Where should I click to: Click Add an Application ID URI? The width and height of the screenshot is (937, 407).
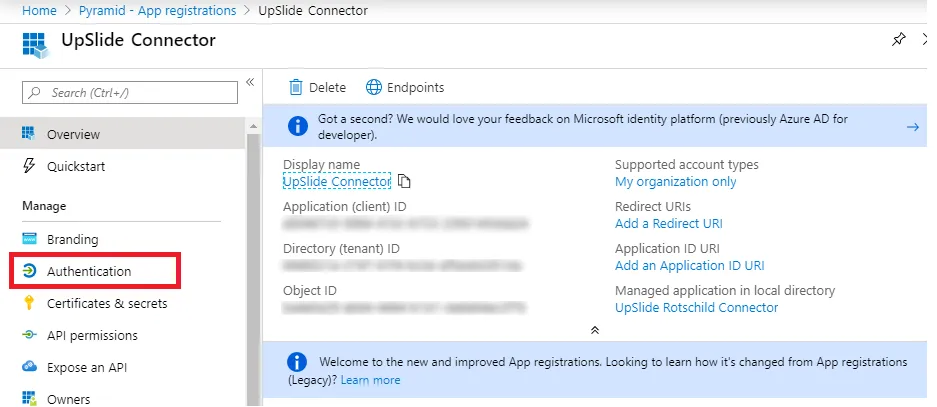click(x=690, y=265)
